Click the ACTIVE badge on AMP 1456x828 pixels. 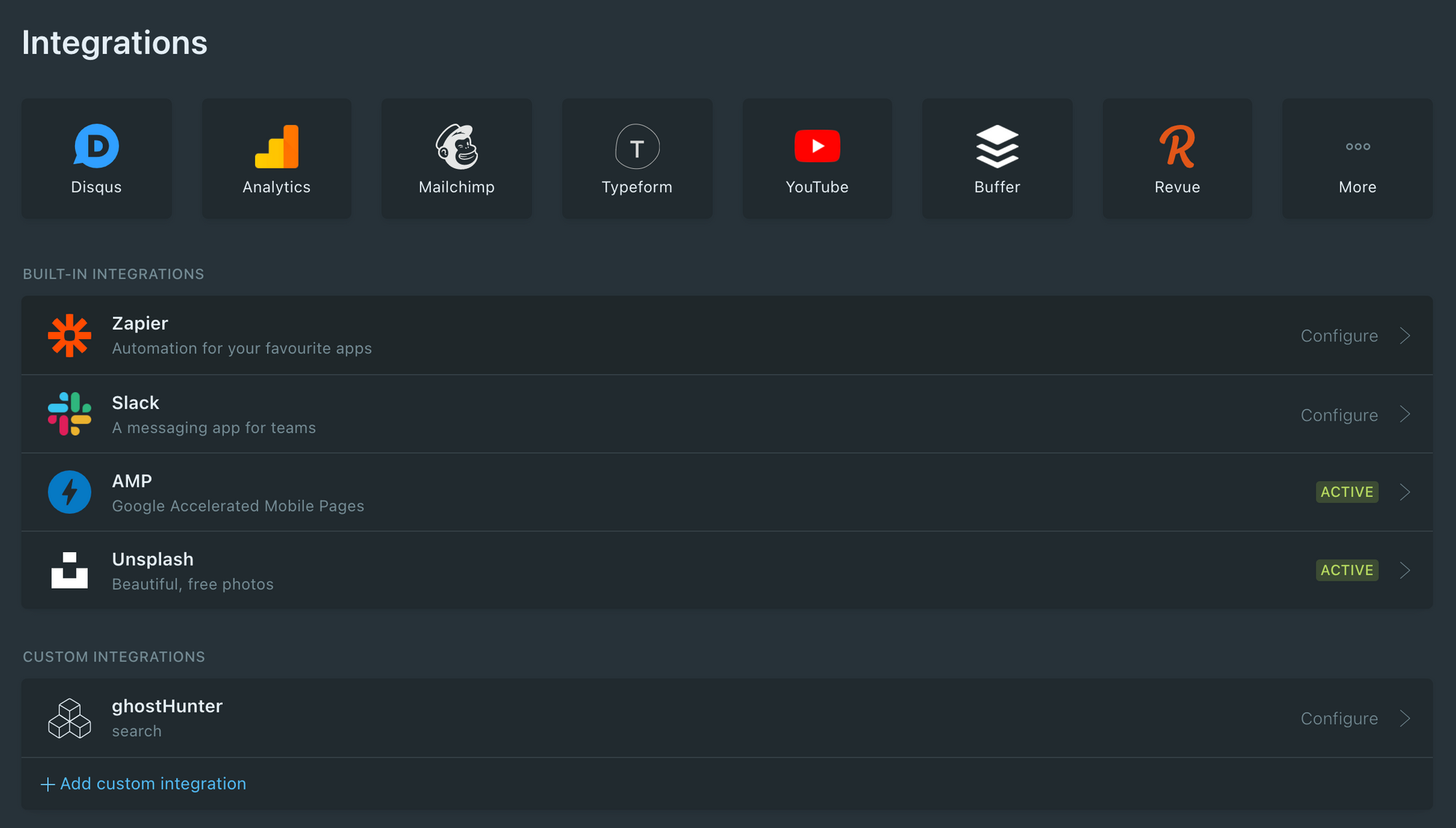click(x=1347, y=492)
